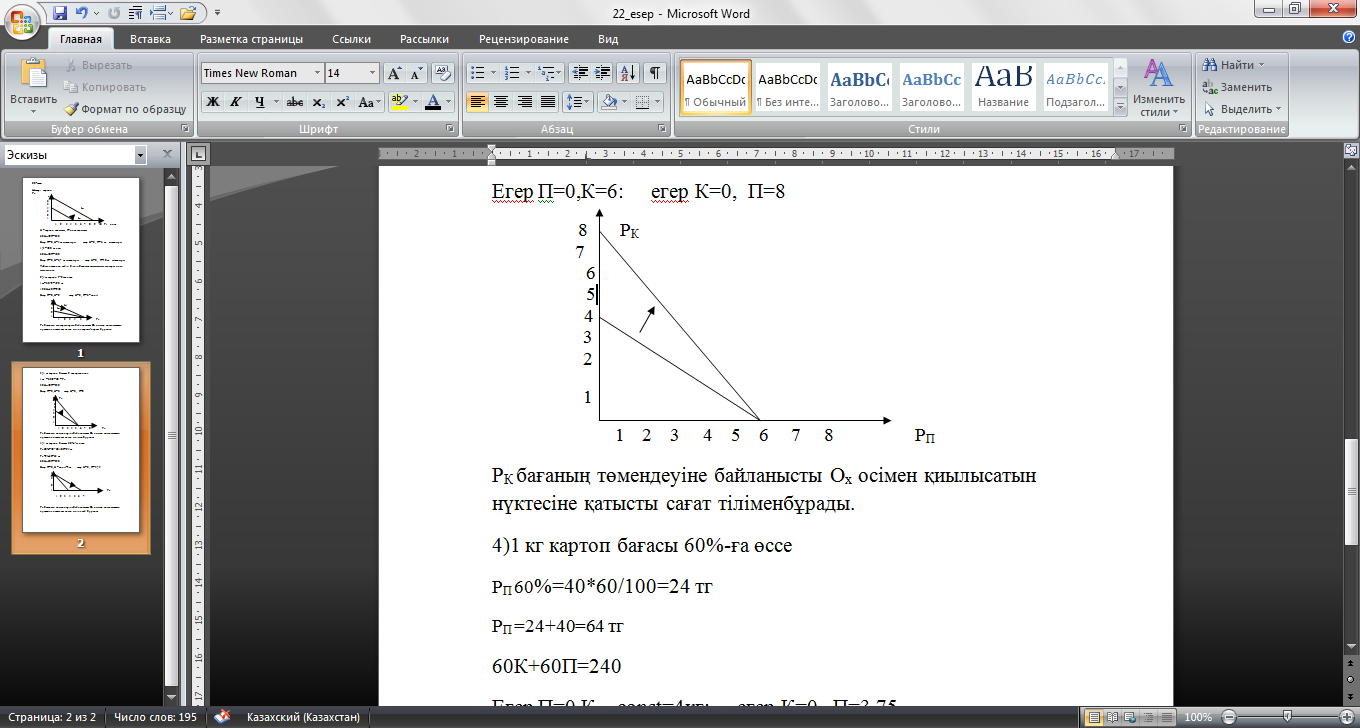Apply bulleted list

pyautogui.click(x=477, y=73)
